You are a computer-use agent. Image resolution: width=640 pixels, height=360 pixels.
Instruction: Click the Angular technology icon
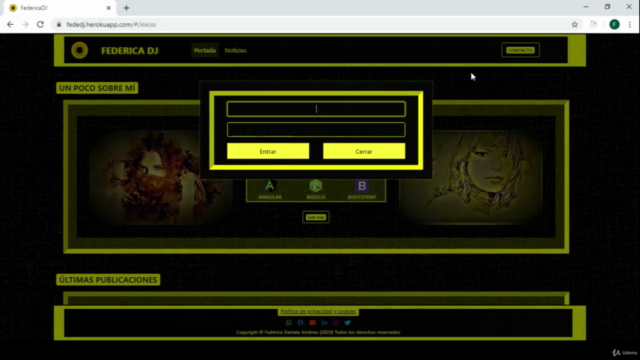tap(270, 186)
